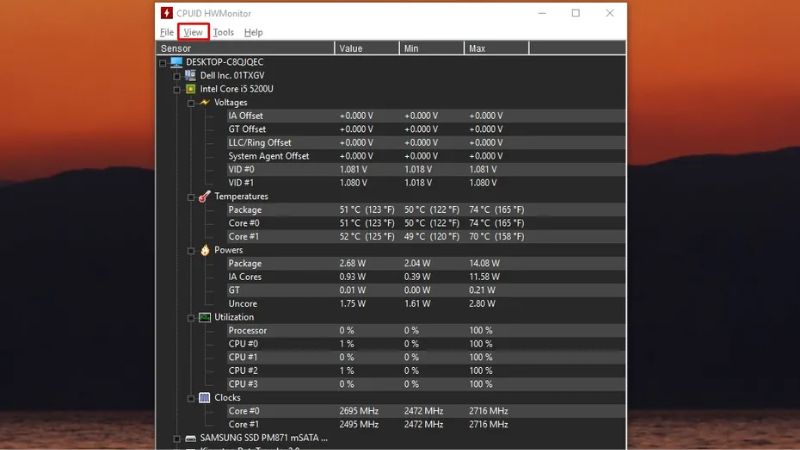Close the HWMonitor window

point(610,13)
